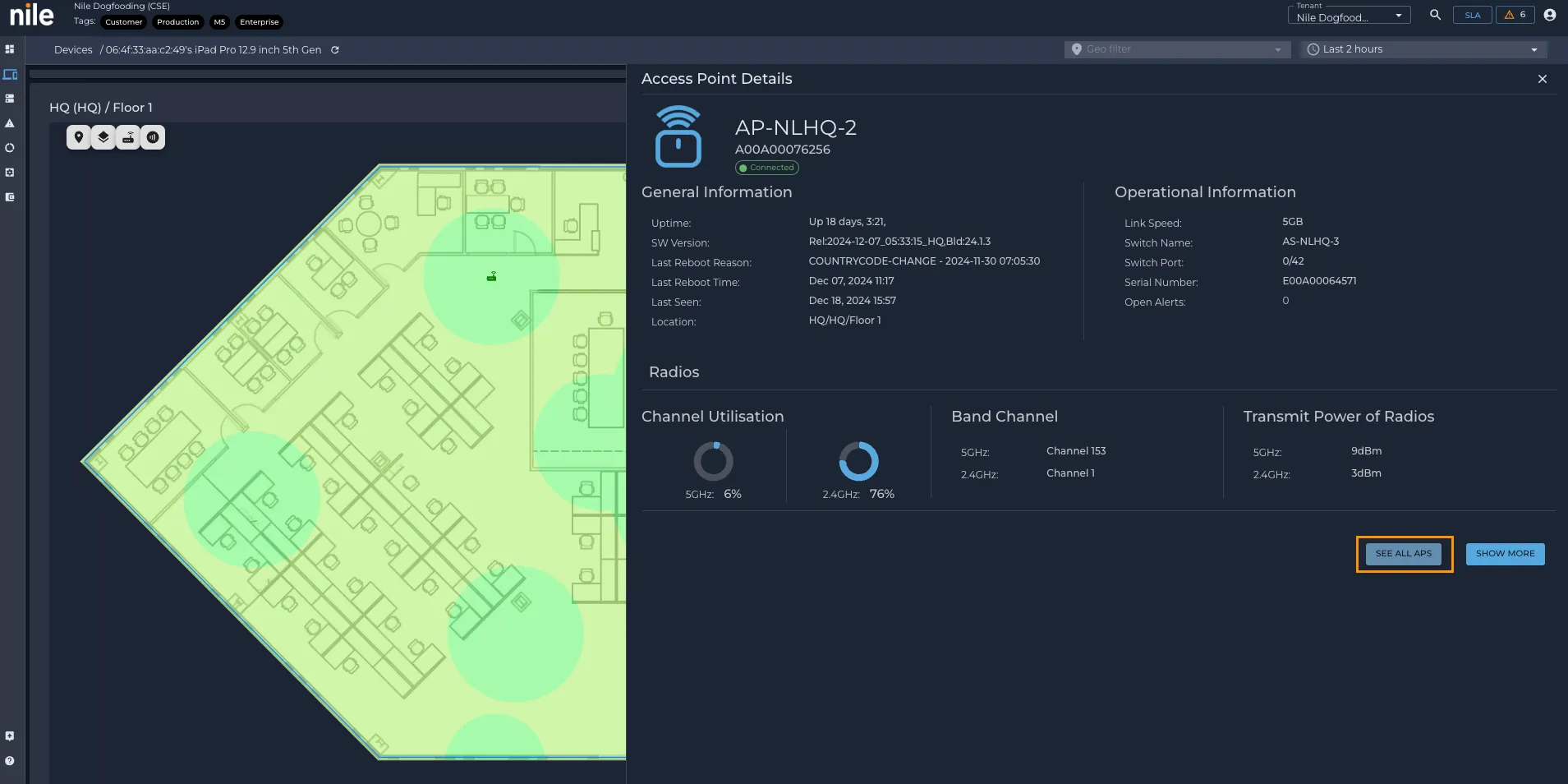Click the SHOW MORE button
This screenshot has width=1568, height=784.
tap(1506, 554)
